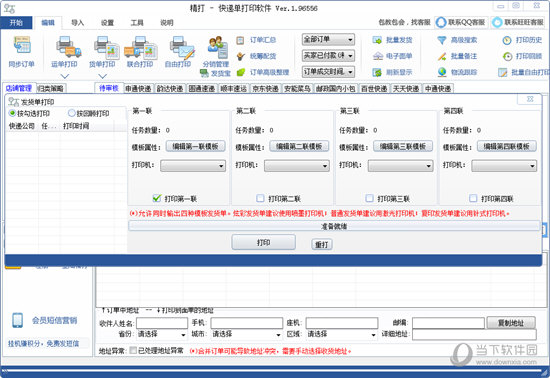Open 批量自由打印 batch free print
This screenshot has height=378, width=550.
[524, 72]
